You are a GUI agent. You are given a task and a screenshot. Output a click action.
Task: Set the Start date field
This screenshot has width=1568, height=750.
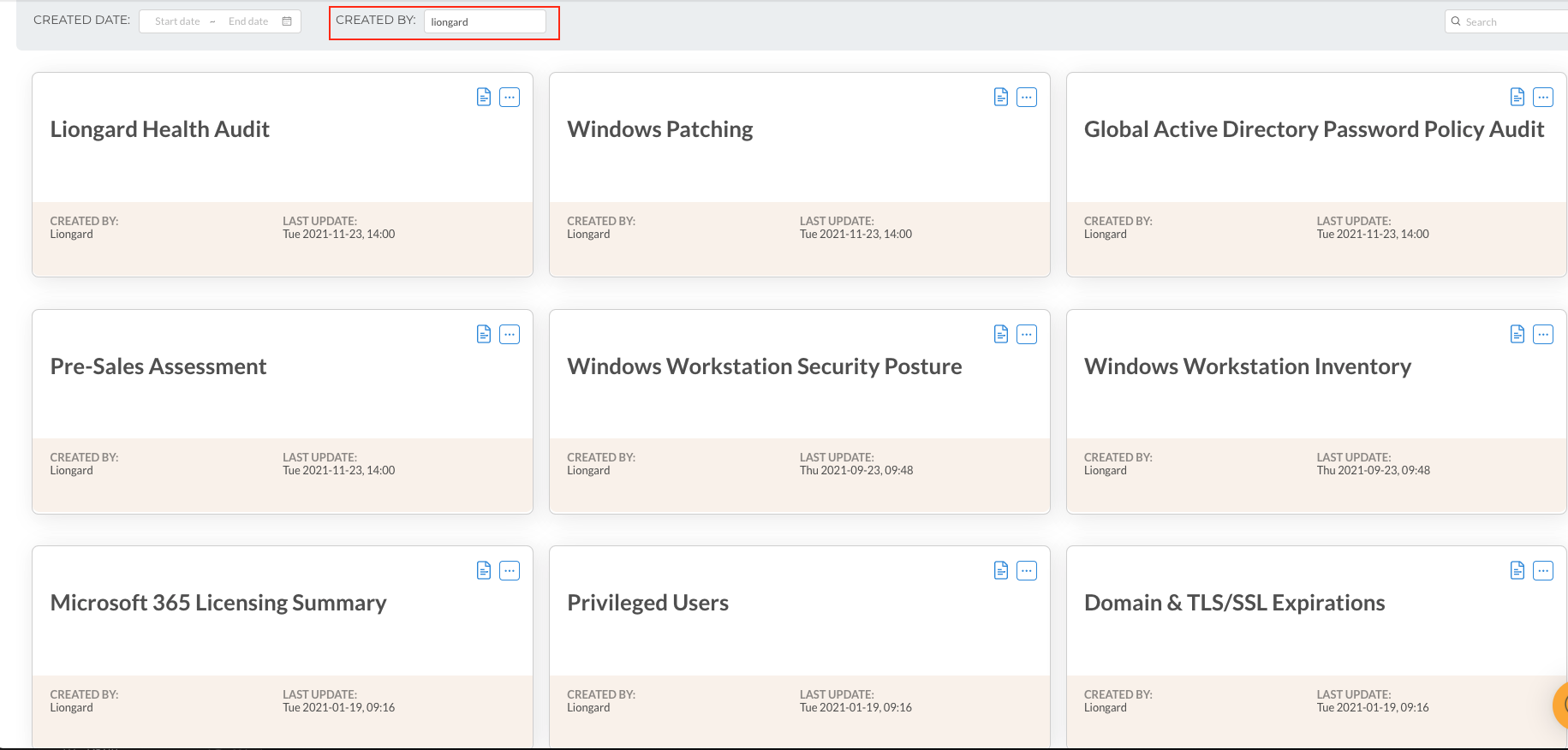[177, 21]
